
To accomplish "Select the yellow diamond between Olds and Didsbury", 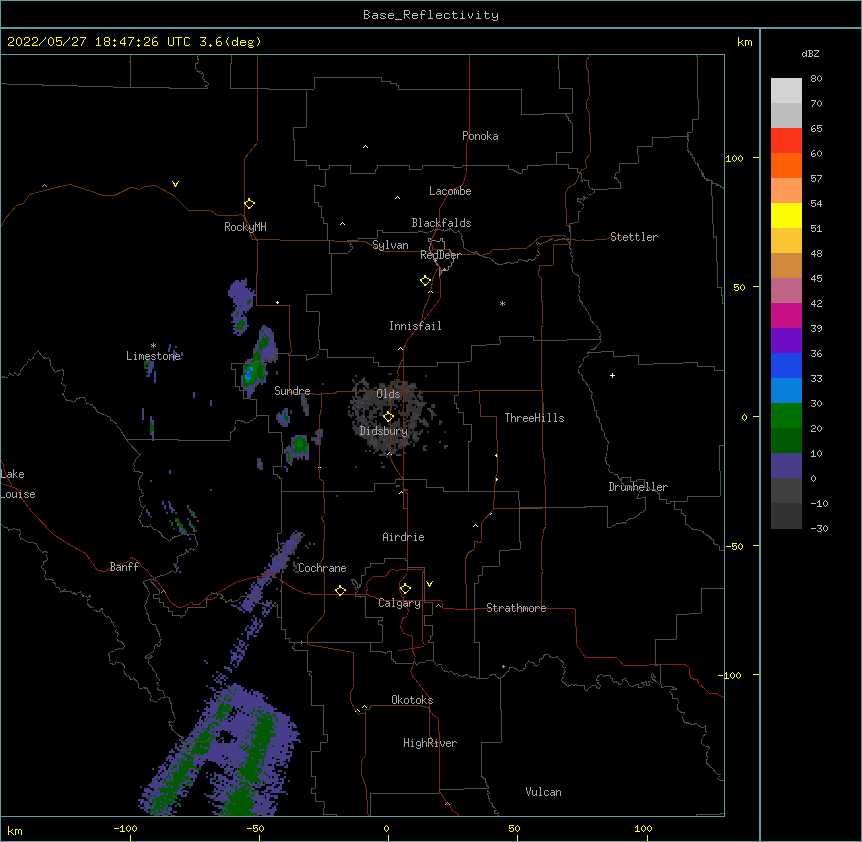I will click(388, 417).
